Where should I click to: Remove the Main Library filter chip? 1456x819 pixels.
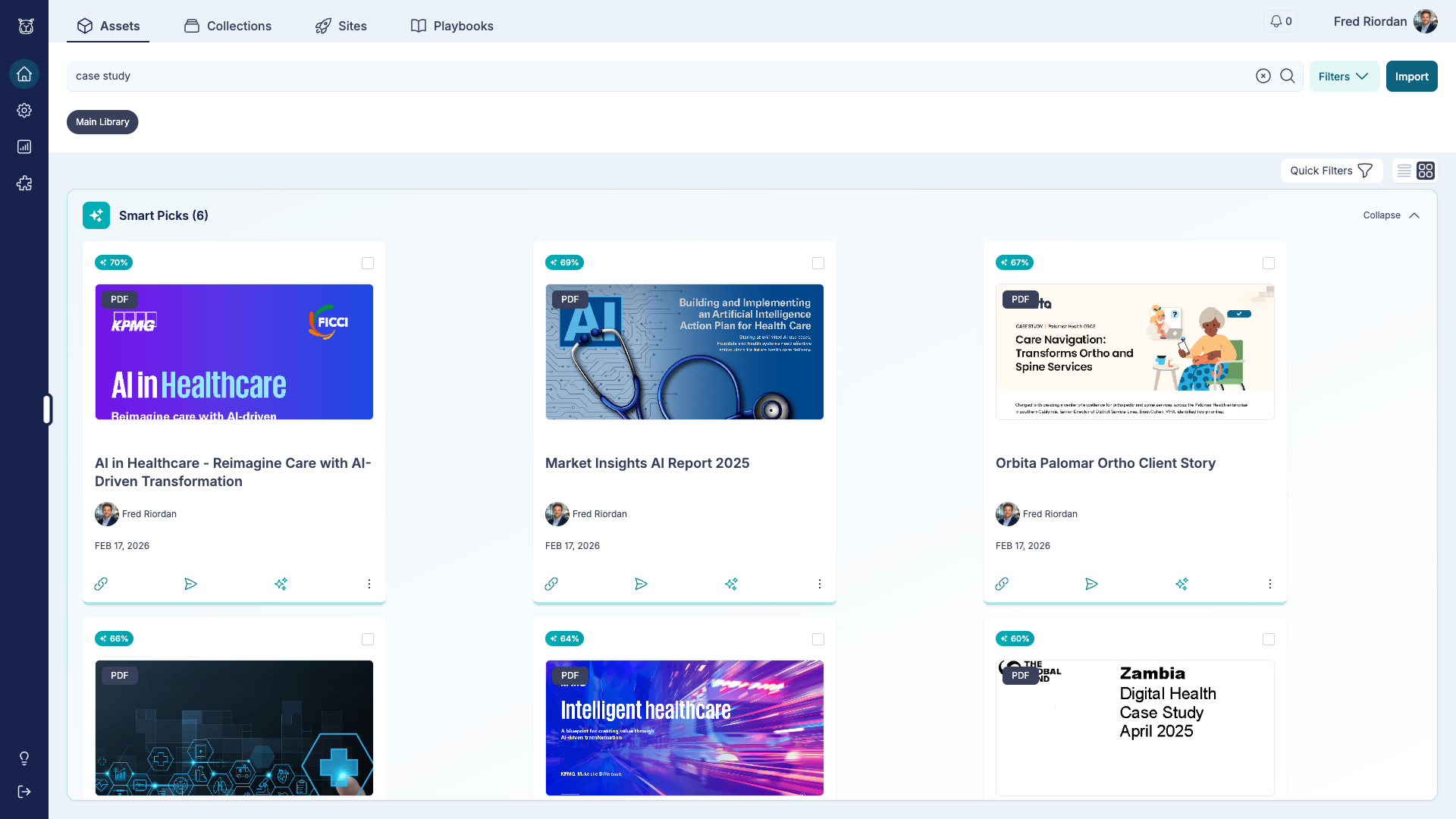(102, 121)
